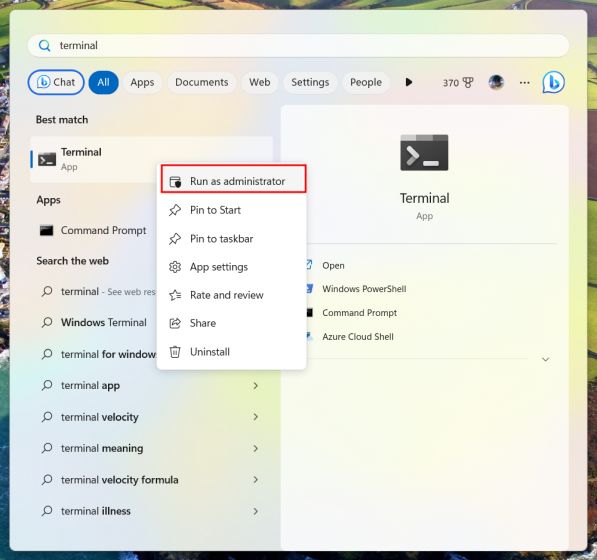
Task: Click Command Prompt in preview pane
Action: [x=359, y=313]
